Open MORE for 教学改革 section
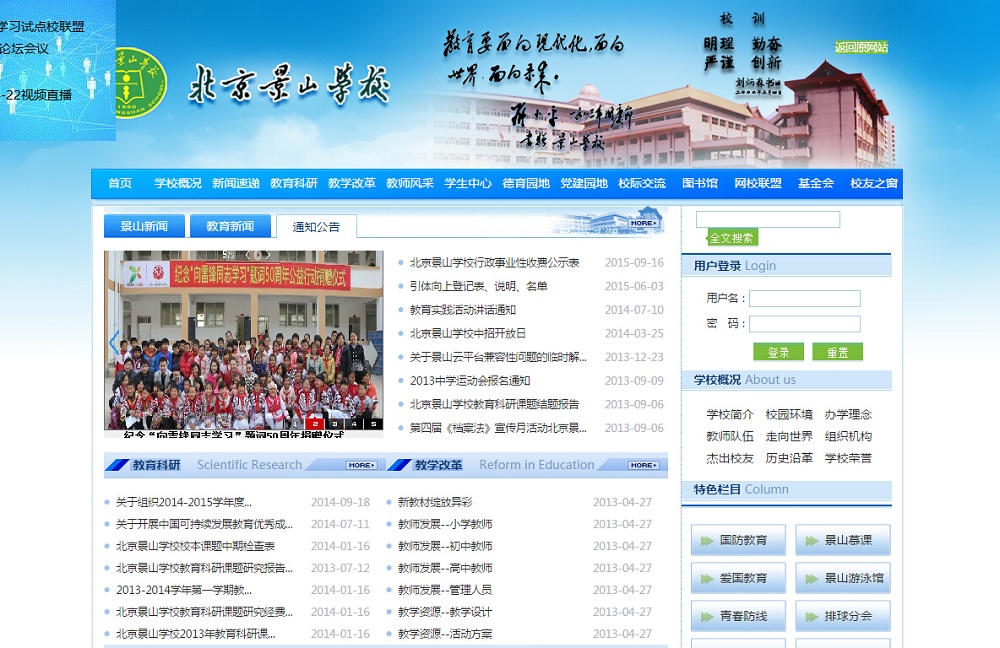 click(643, 465)
